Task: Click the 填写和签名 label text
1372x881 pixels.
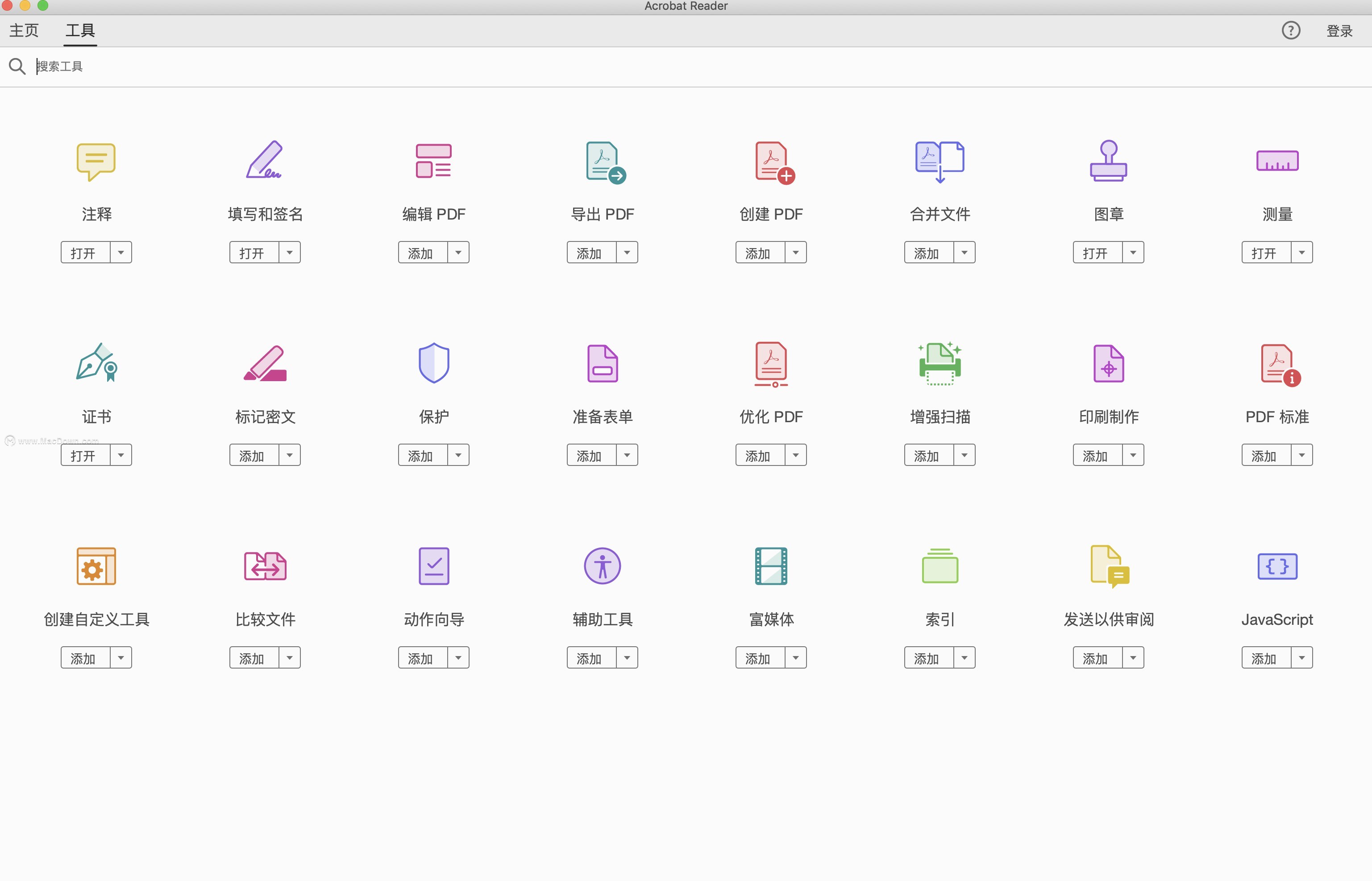Action: click(265, 214)
